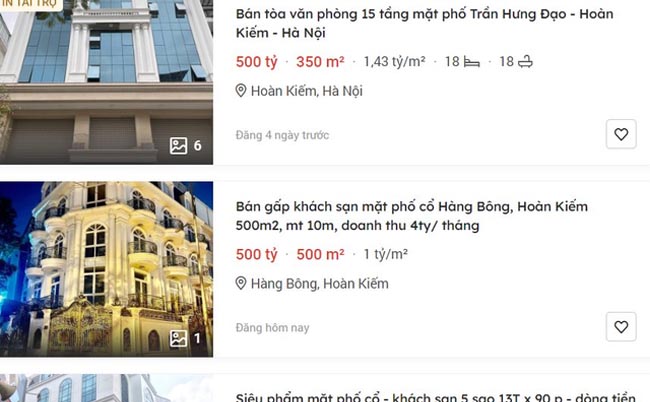Click the 1,43 tỷ/m² unit price
The height and width of the screenshot is (402, 650).
[395, 62]
